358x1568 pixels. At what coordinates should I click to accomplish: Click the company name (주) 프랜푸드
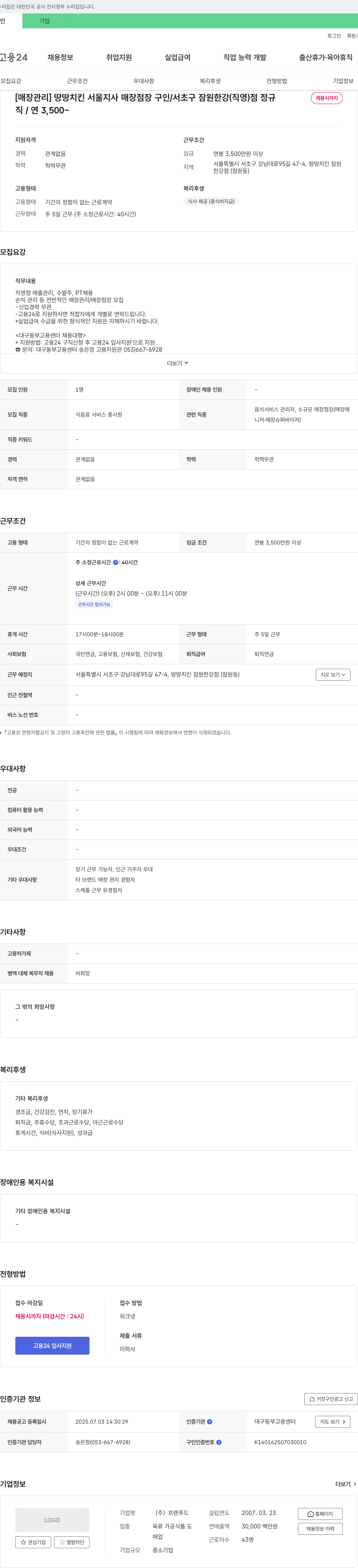172,1512
